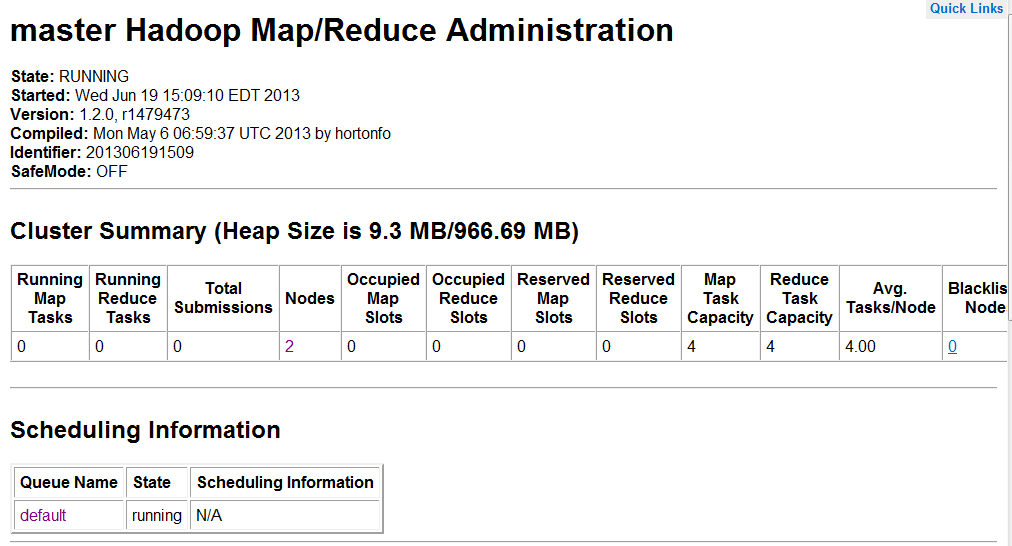
Task: Select the Total Submissions column header
Action: (223, 298)
